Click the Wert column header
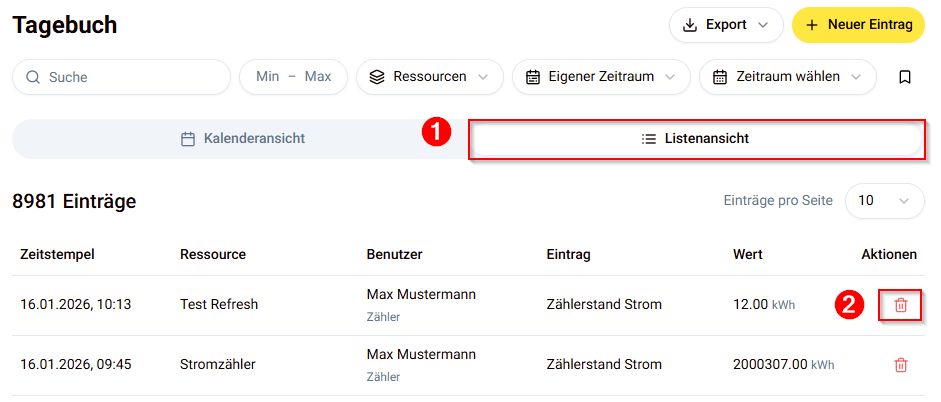This screenshot has width=941, height=402. click(749, 255)
